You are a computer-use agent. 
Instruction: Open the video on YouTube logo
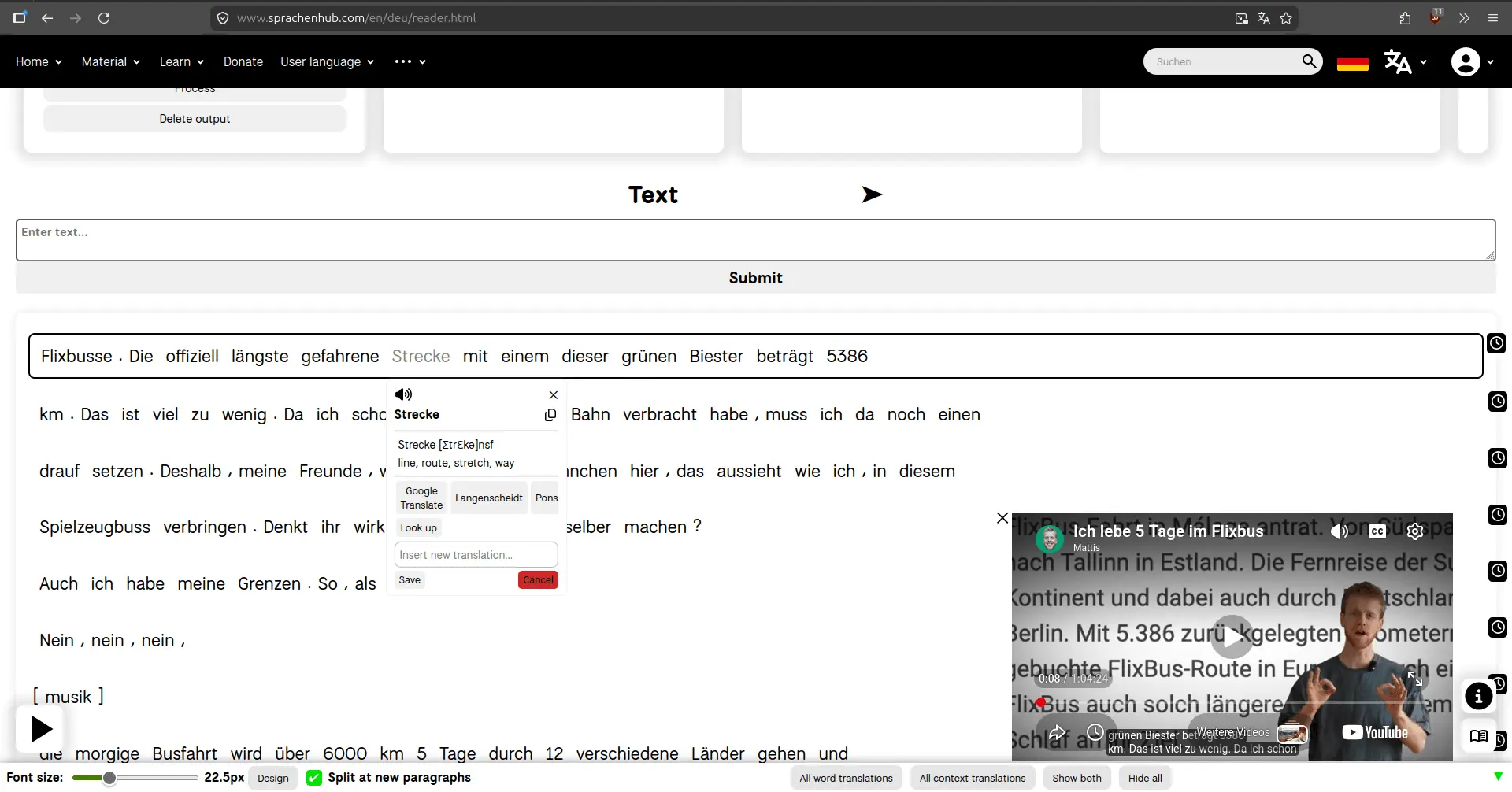tap(1375, 733)
